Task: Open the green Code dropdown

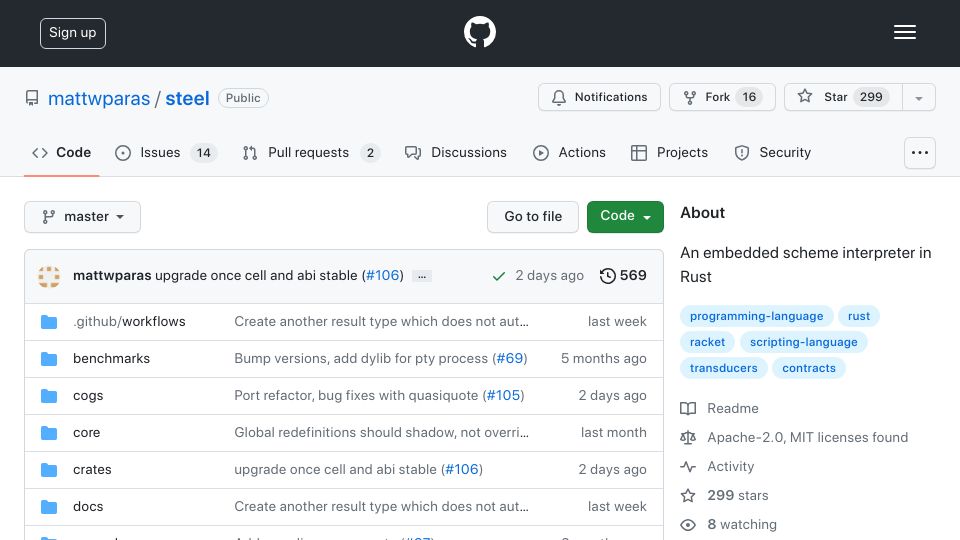Action: [x=625, y=217]
